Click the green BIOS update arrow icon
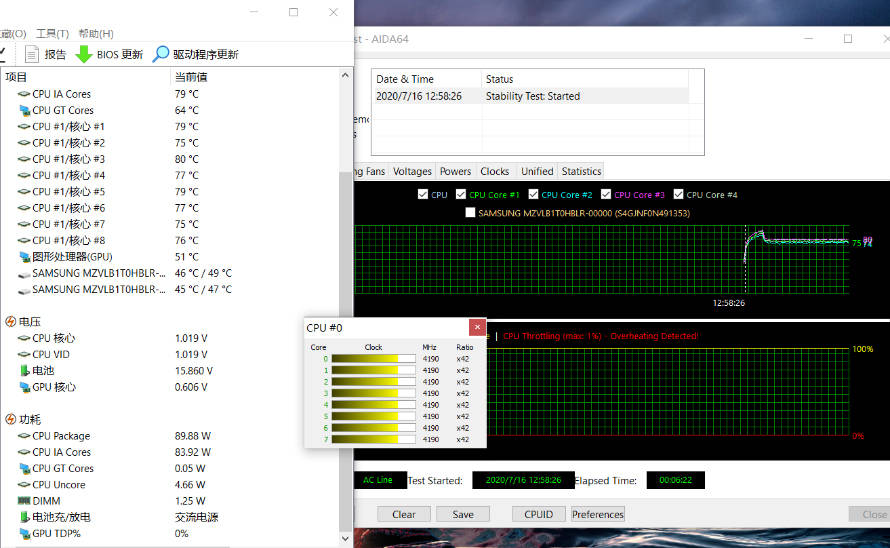The image size is (890, 548). (84, 54)
